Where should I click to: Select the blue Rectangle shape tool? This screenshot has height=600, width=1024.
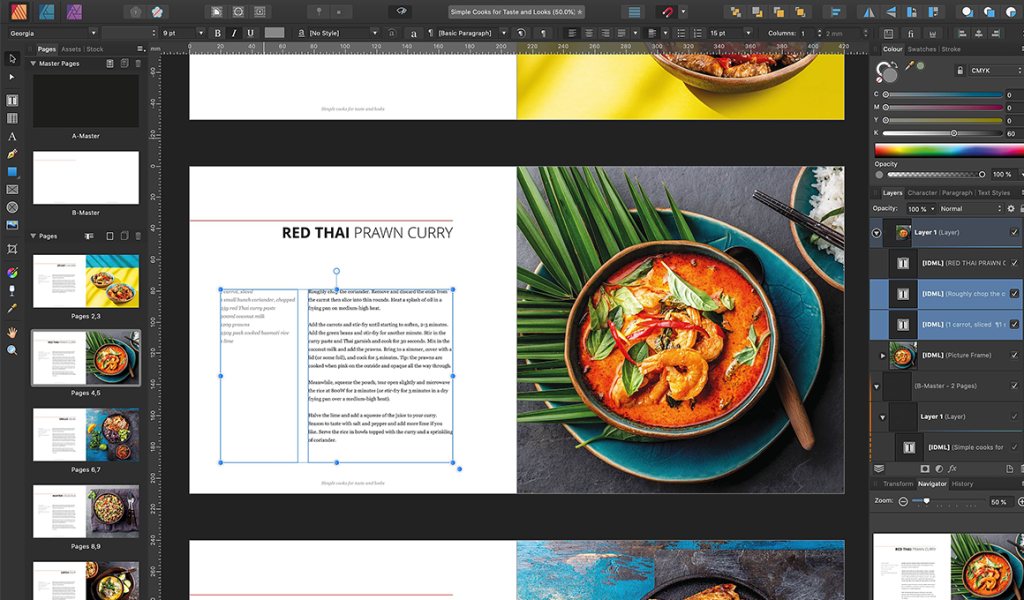pos(12,172)
